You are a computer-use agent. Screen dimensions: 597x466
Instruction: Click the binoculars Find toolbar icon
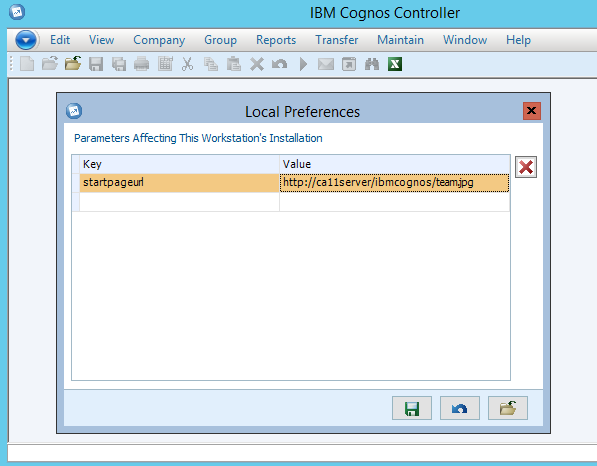coord(372,64)
